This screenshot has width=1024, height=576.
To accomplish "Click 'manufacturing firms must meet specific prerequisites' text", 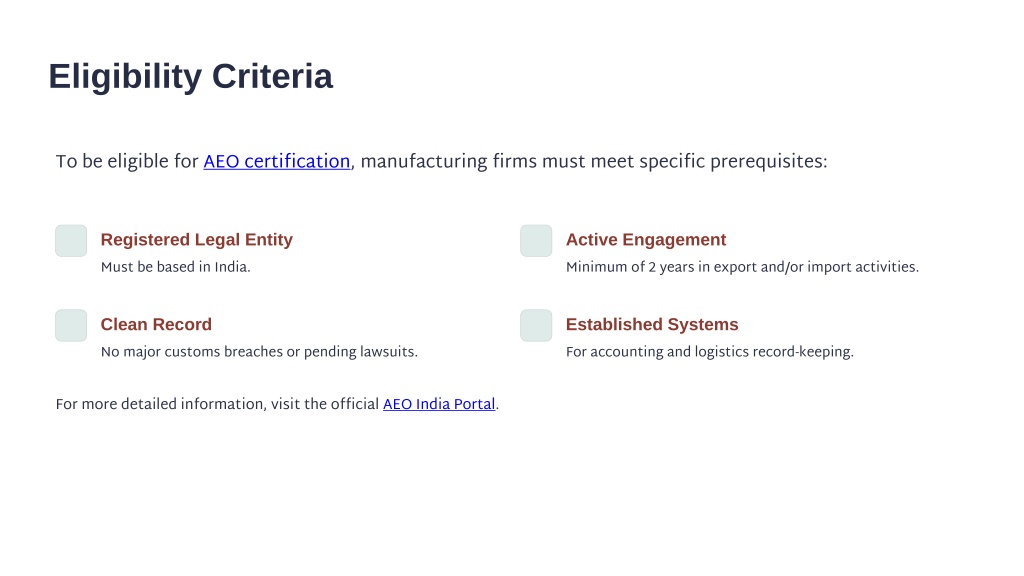I will click(594, 161).
